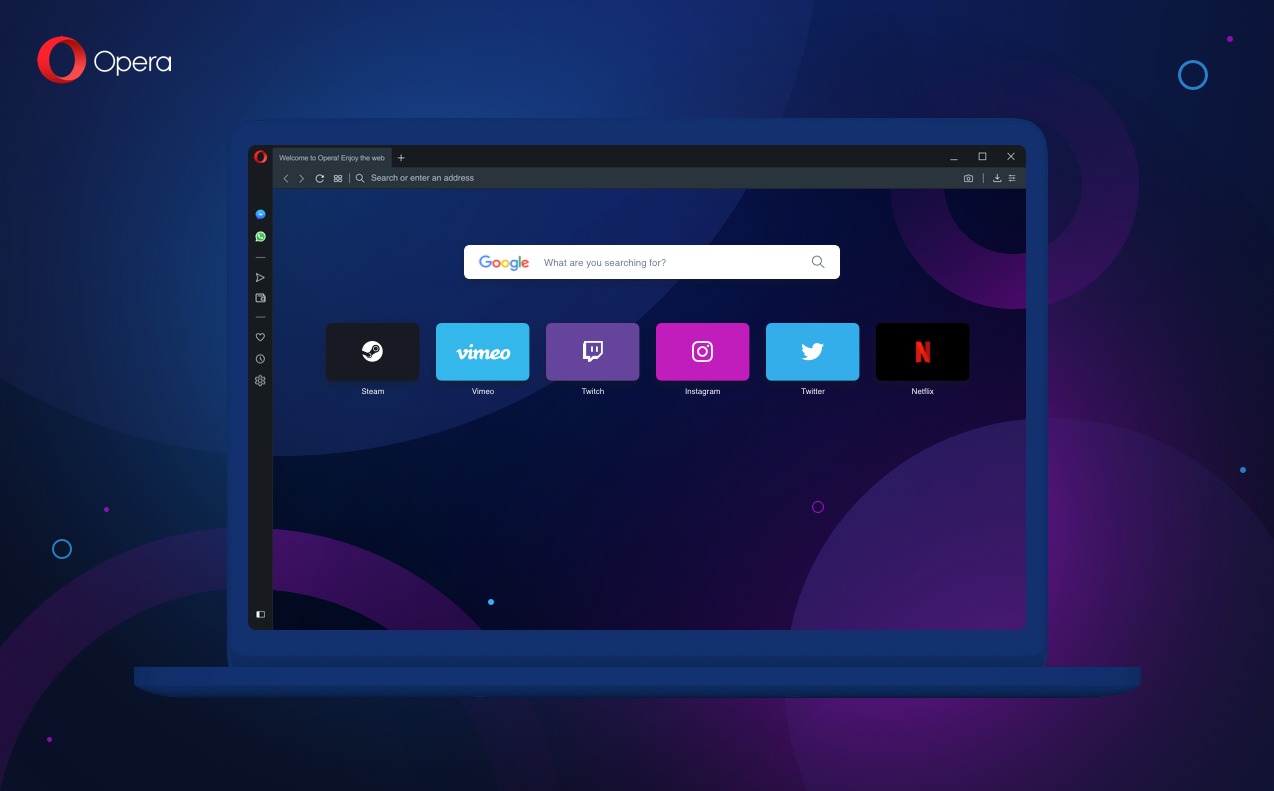Open the Netflix speed dial tile
This screenshot has width=1274, height=791.
pos(923,352)
